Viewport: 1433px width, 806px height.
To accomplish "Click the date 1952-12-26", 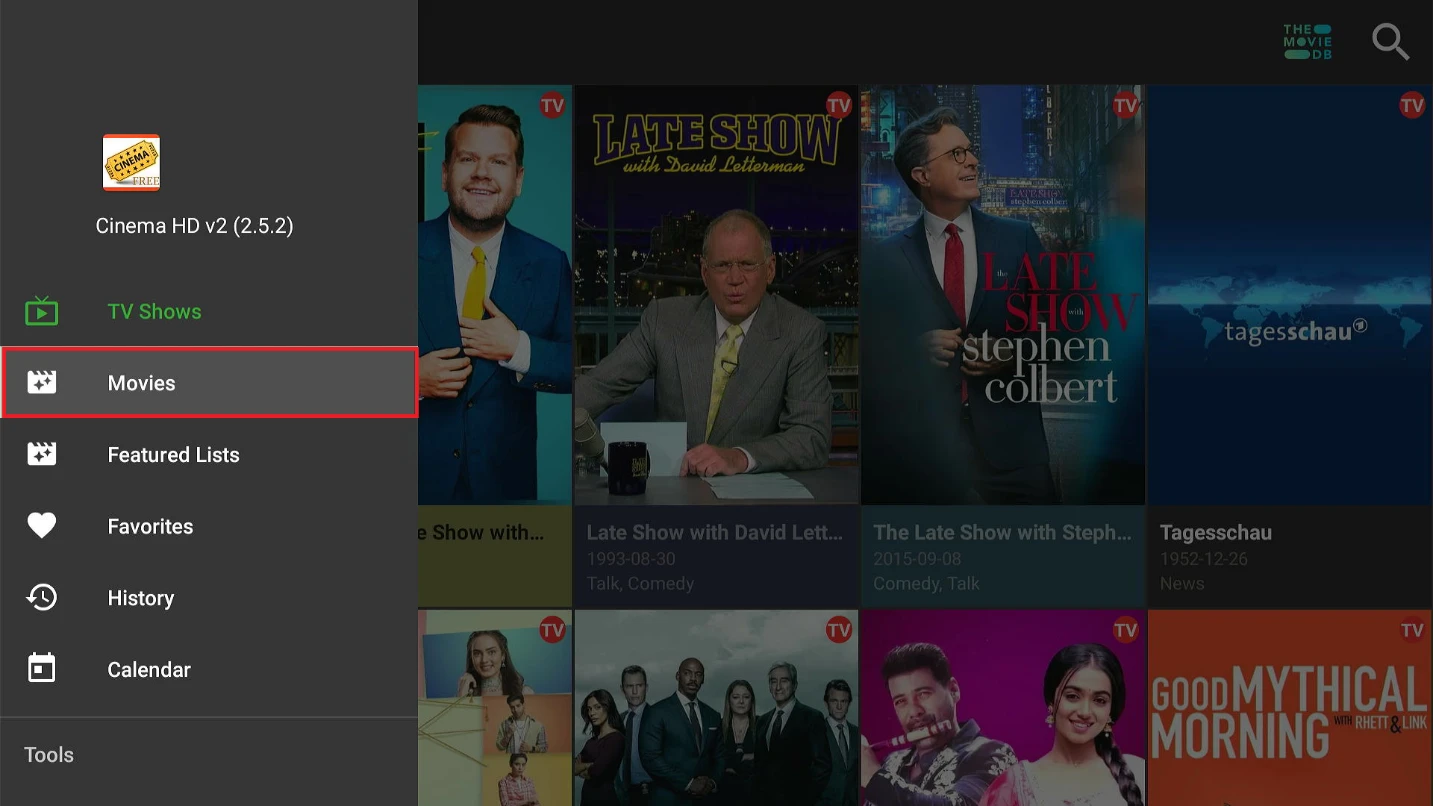I will (1204, 559).
